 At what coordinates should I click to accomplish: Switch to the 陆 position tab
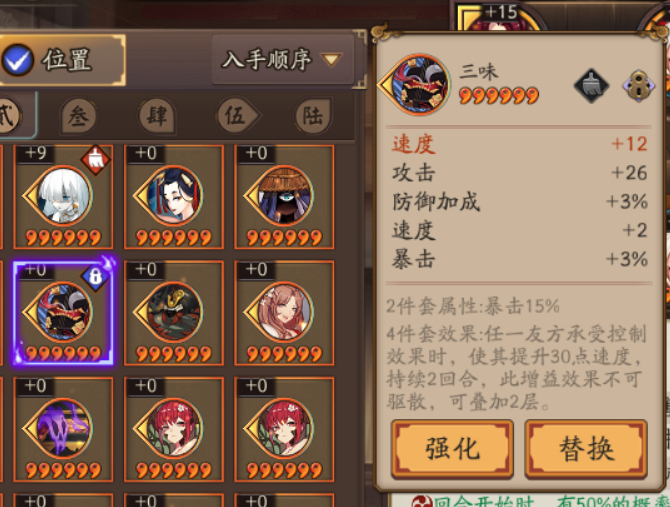pyautogui.click(x=313, y=115)
